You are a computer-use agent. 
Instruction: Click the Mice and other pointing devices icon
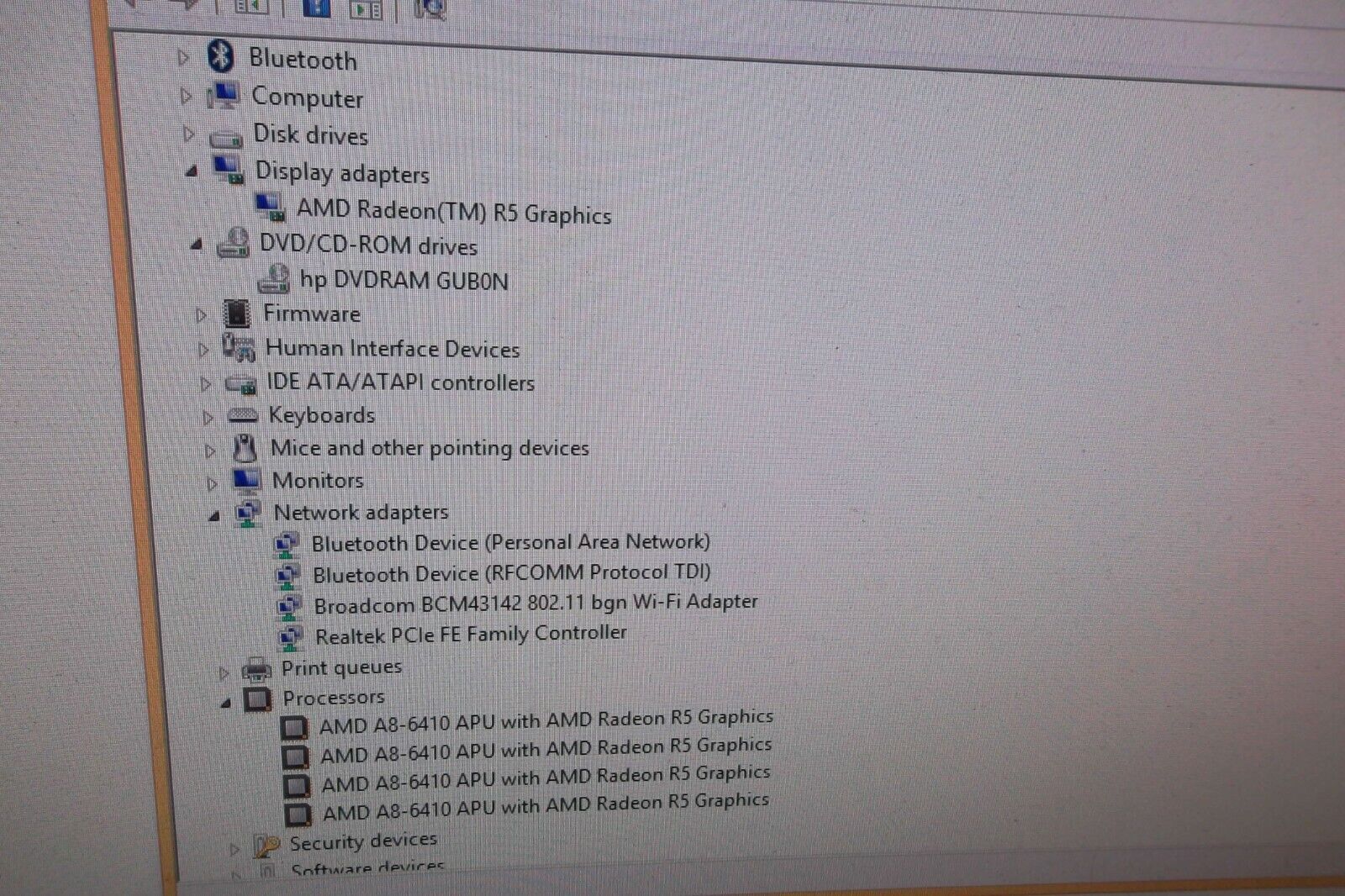coord(245,448)
